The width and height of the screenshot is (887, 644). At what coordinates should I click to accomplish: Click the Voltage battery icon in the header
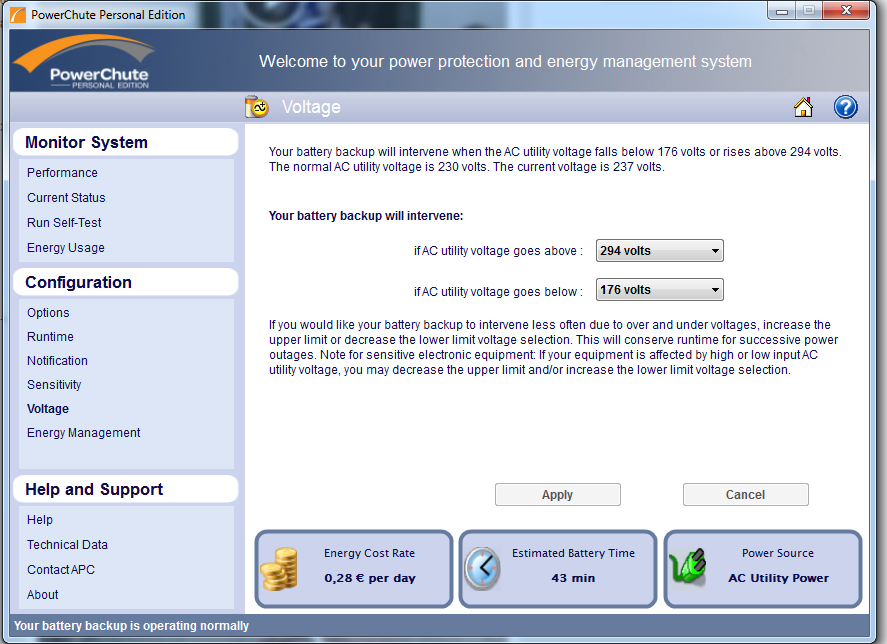pyautogui.click(x=257, y=106)
